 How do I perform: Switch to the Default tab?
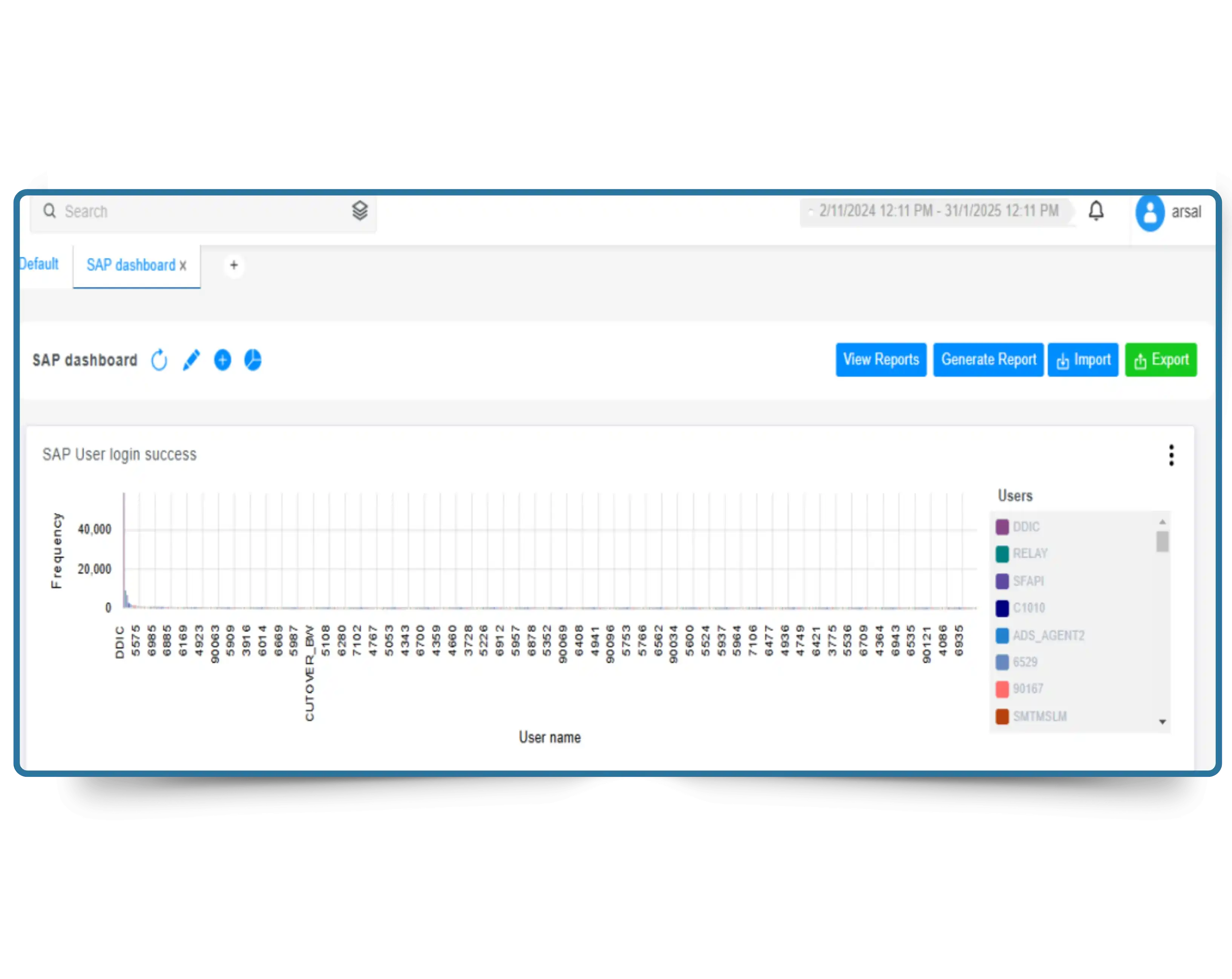coord(39,264)
